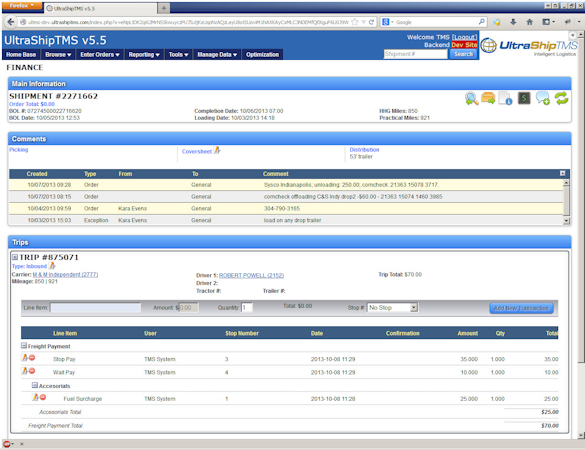Image resolution: width=585 pixels, height=450 pixels.
Task: Click the edit pencil icon beside Coversheet
Action: (217, 150)
